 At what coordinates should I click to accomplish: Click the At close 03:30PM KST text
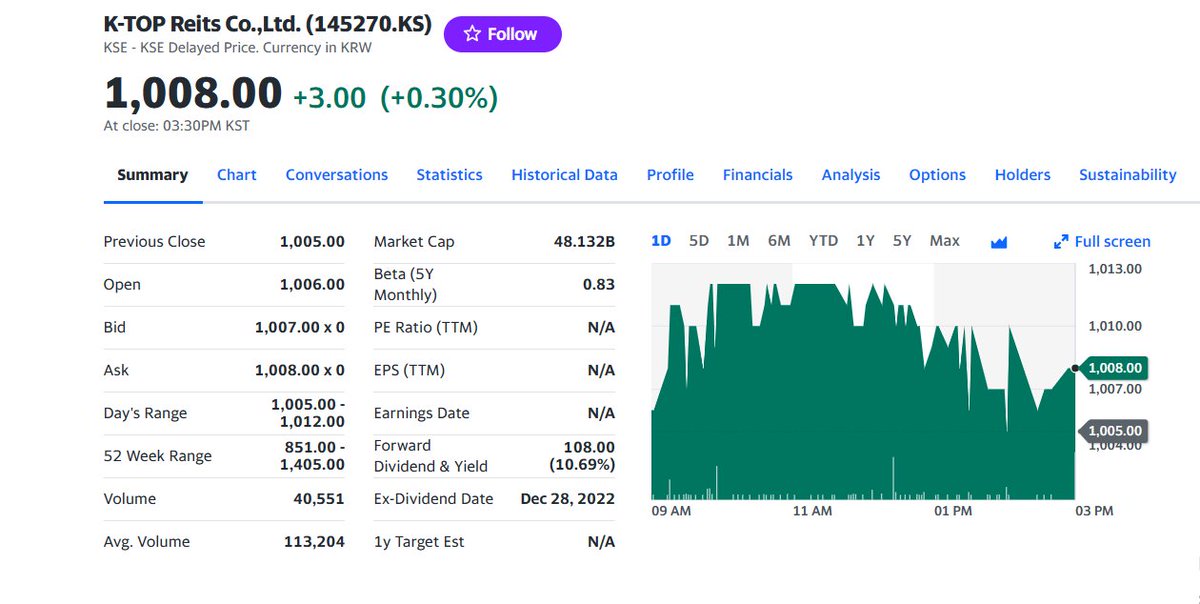[177, 126]
